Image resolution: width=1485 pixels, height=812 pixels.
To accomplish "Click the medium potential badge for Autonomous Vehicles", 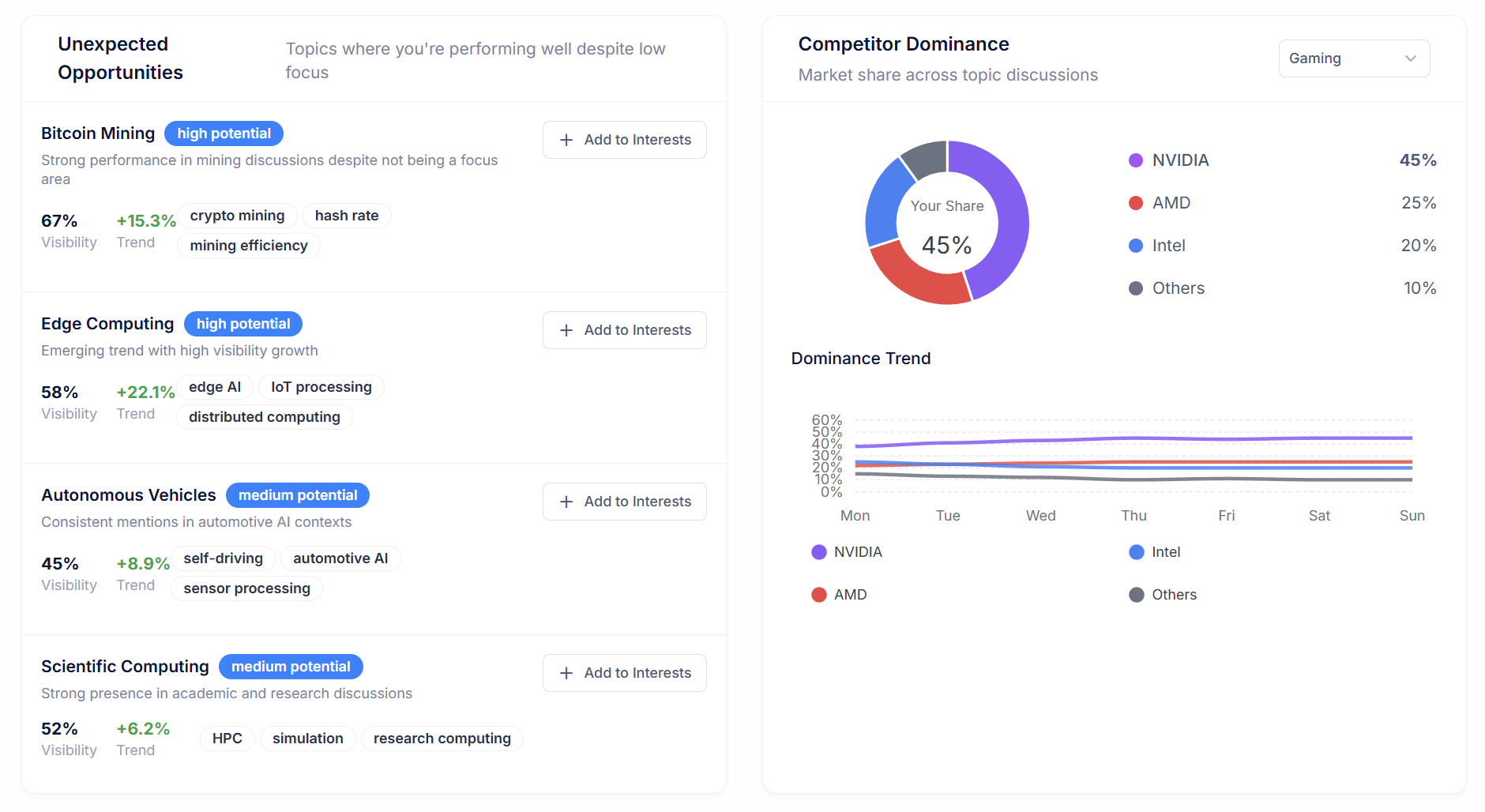I will coord(298,495).
